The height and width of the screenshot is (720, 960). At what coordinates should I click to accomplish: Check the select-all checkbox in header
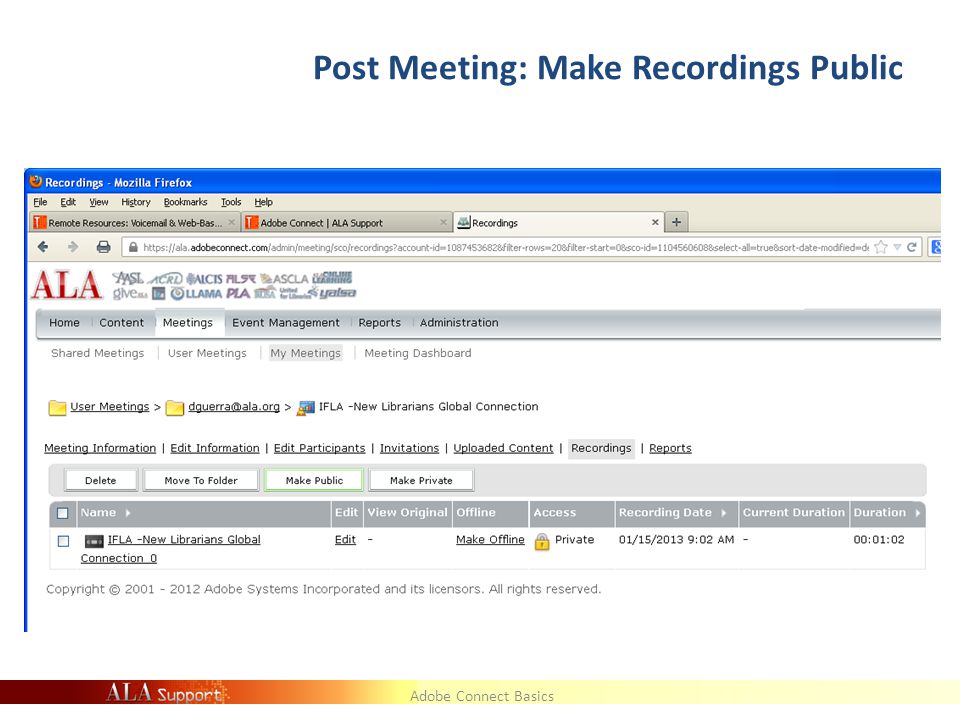pyautogui.click(x=62, y=513)
